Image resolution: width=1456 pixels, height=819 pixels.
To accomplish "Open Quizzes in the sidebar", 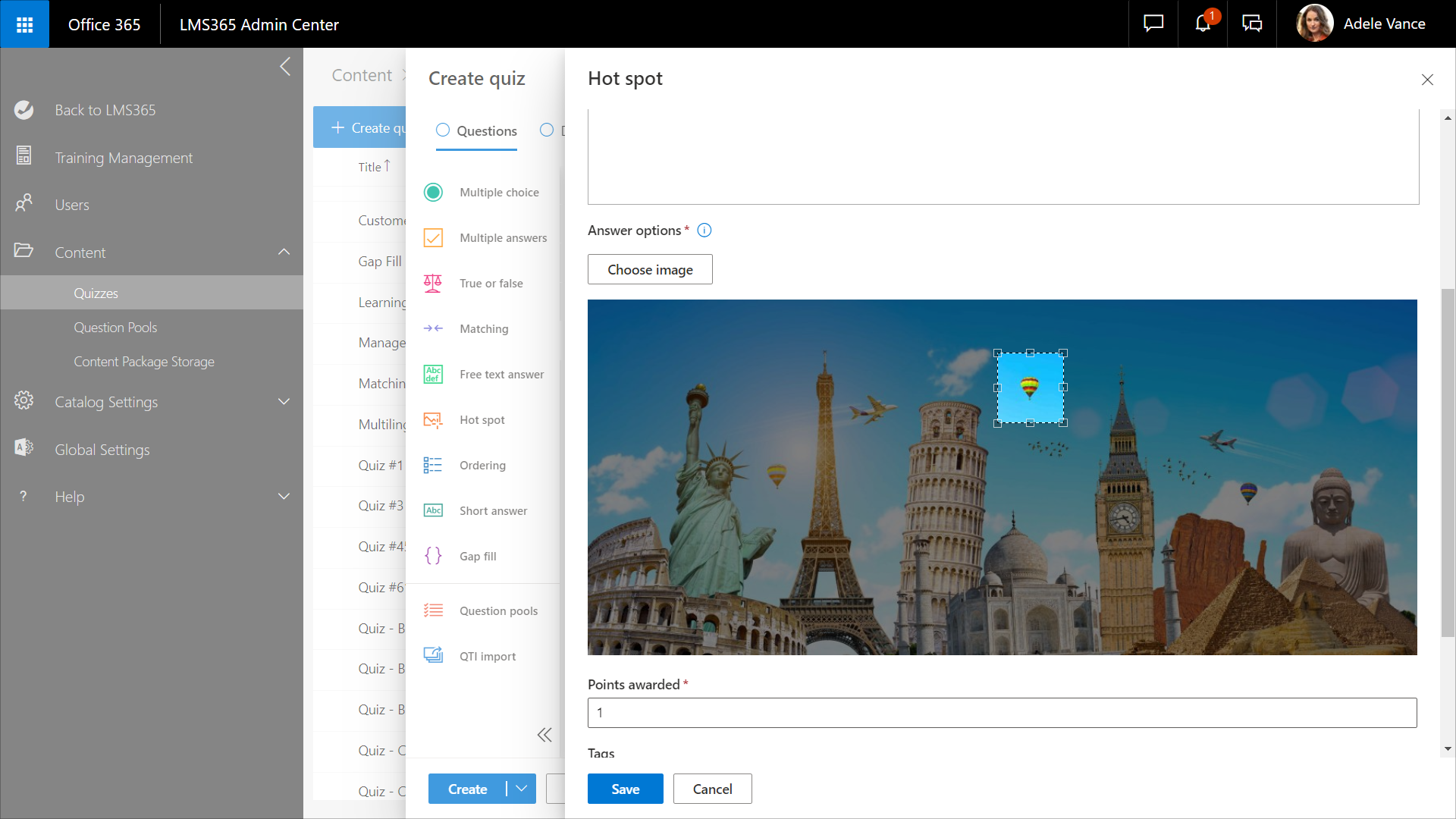I will pos(96,293).
